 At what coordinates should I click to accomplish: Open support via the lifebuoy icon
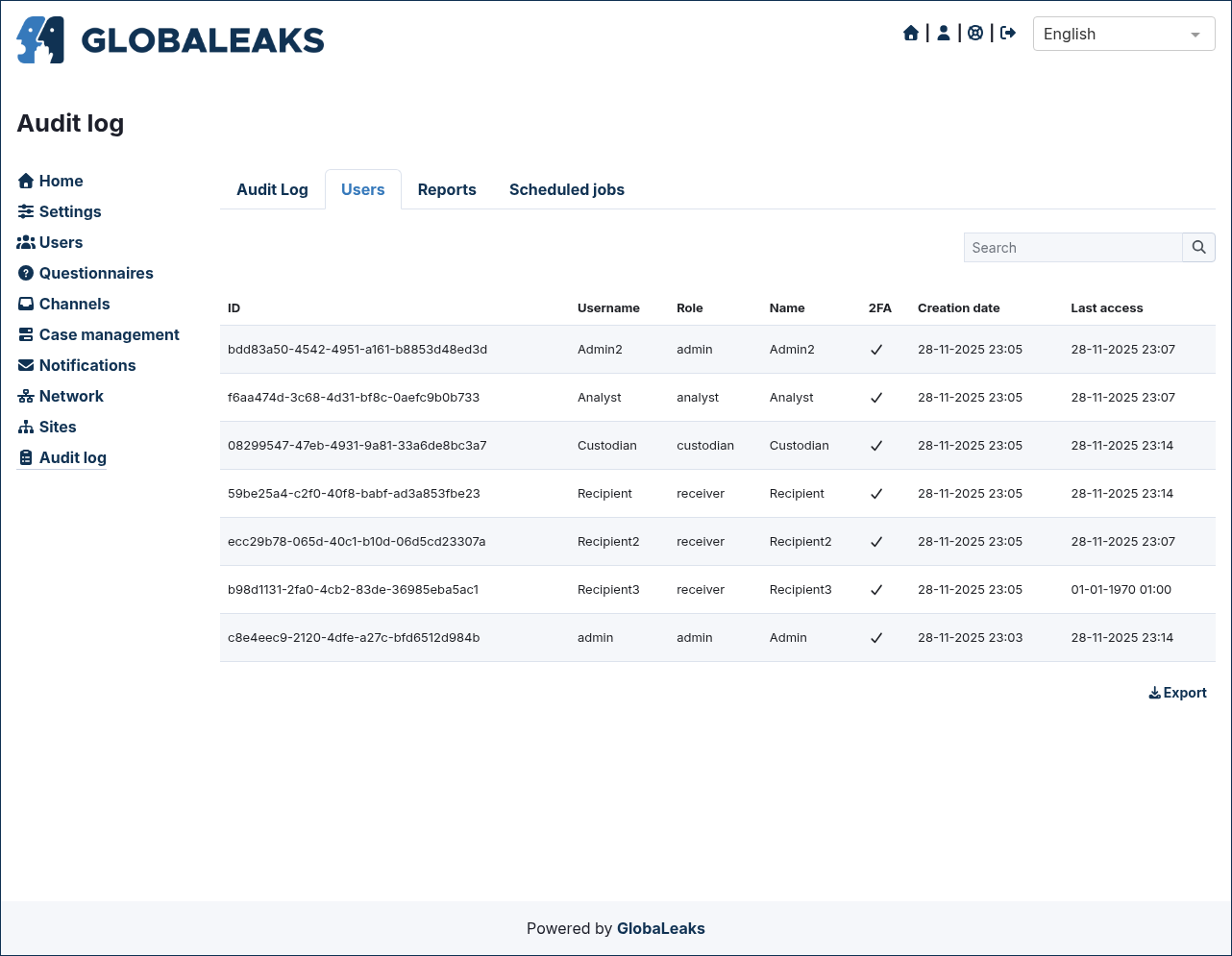[x=975, y=34]
